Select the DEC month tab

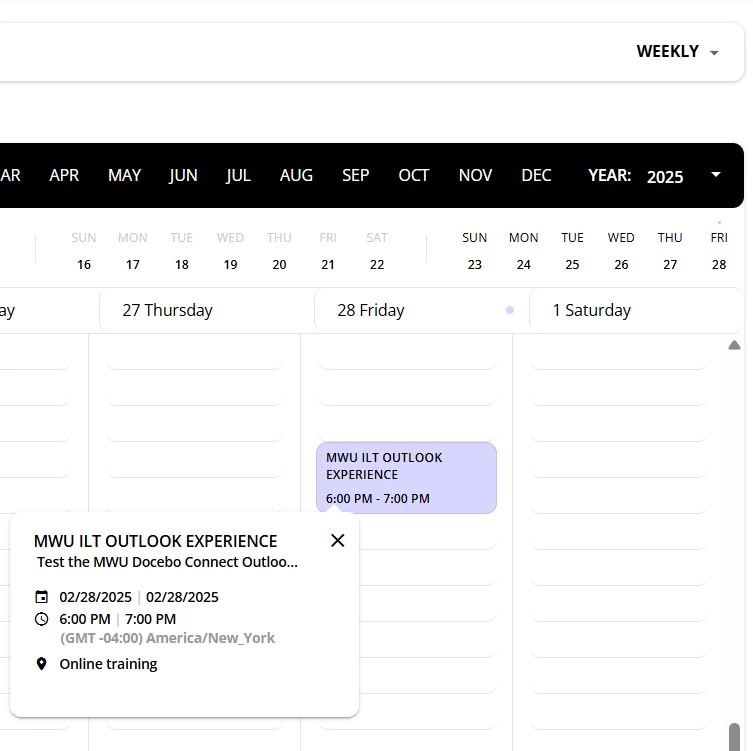coord(536,175)
